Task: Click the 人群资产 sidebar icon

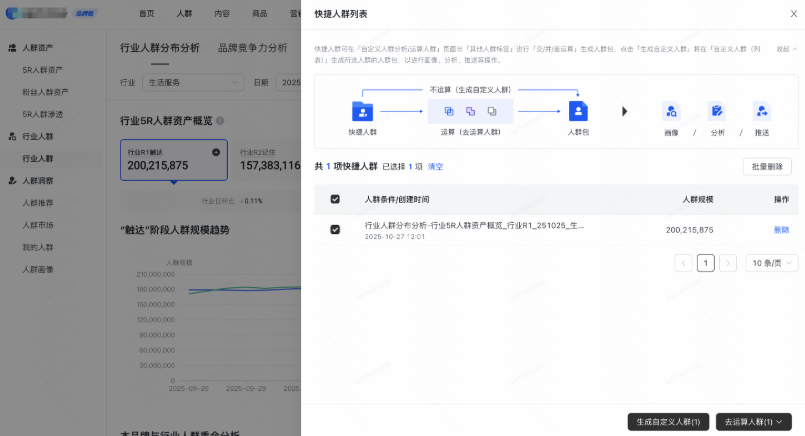Action: click(12, 48)
